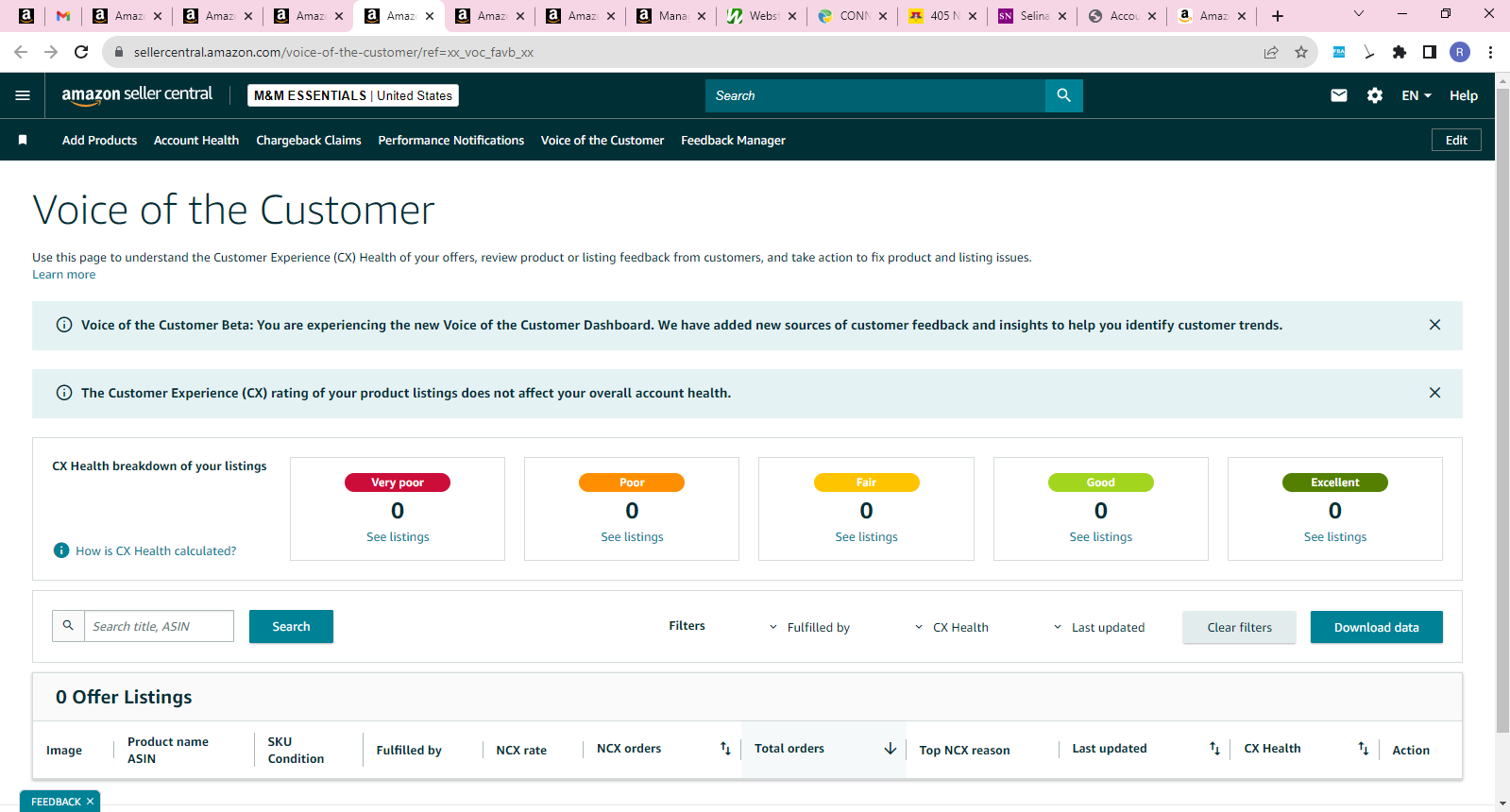The width and height of the screenshot is (1510, 812).
Task: Click the magnifier icon in title search box
Action: (68, 626)
